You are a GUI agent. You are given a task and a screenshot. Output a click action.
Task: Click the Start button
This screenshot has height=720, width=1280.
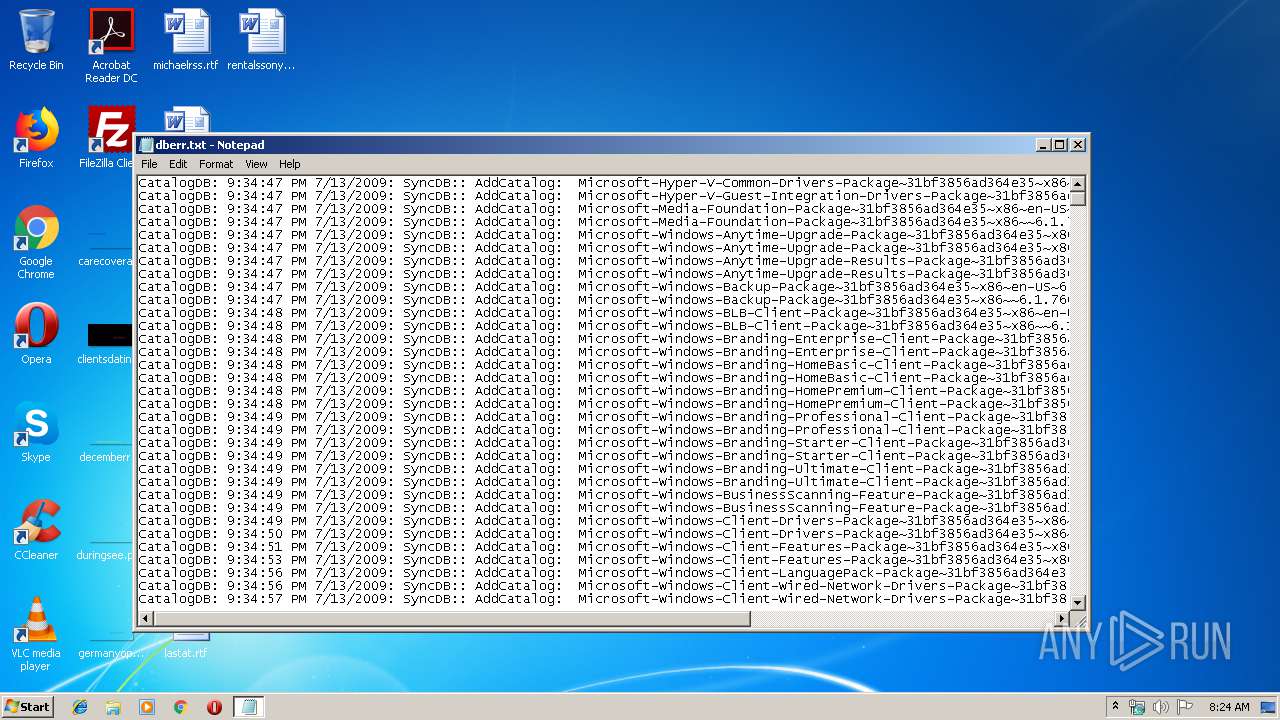pyautogui.click(x=28, y=707)
